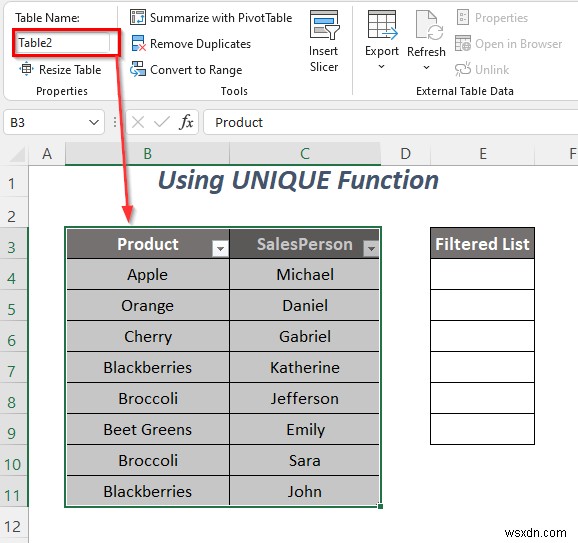The height and width of the screenshot is (543, 578).
Task: Click the formula bar showing Product
Action: tap(391, 122)
